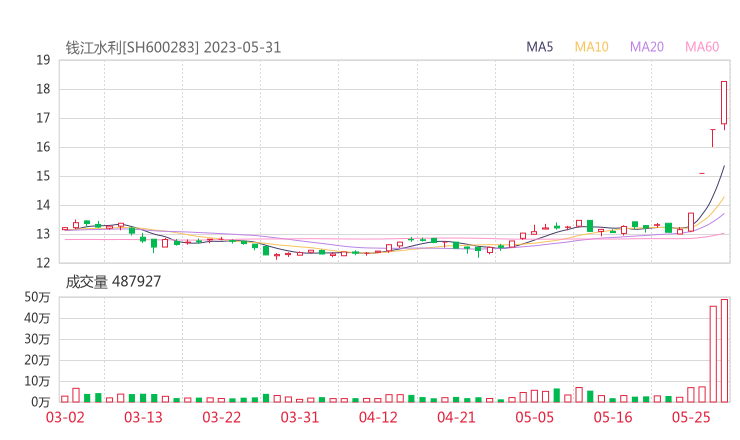Click the price axis label 15
The width and height of the screenshot is (740, 440).
pos(43,176)
